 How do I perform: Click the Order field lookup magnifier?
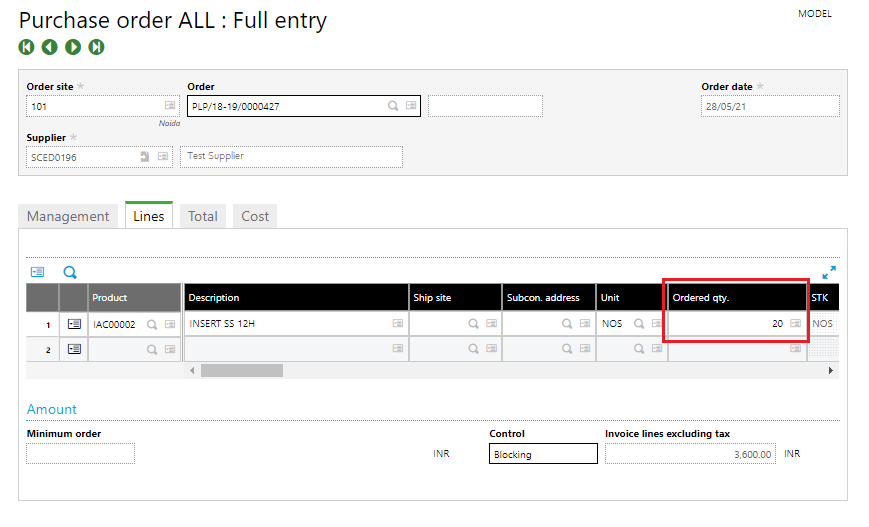pyautogui.click(x=393, y=105)
